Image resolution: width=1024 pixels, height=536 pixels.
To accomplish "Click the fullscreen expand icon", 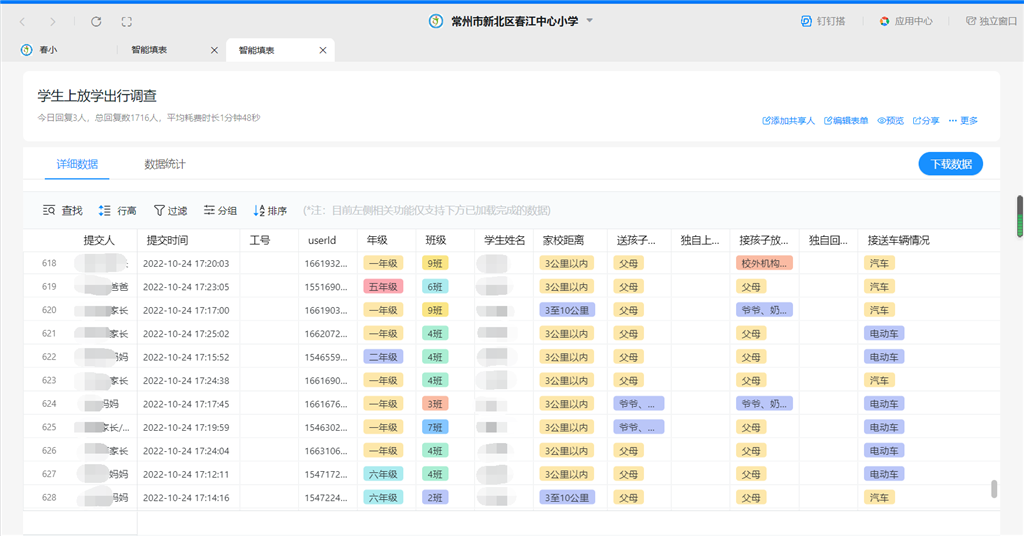I will point(127,22).
